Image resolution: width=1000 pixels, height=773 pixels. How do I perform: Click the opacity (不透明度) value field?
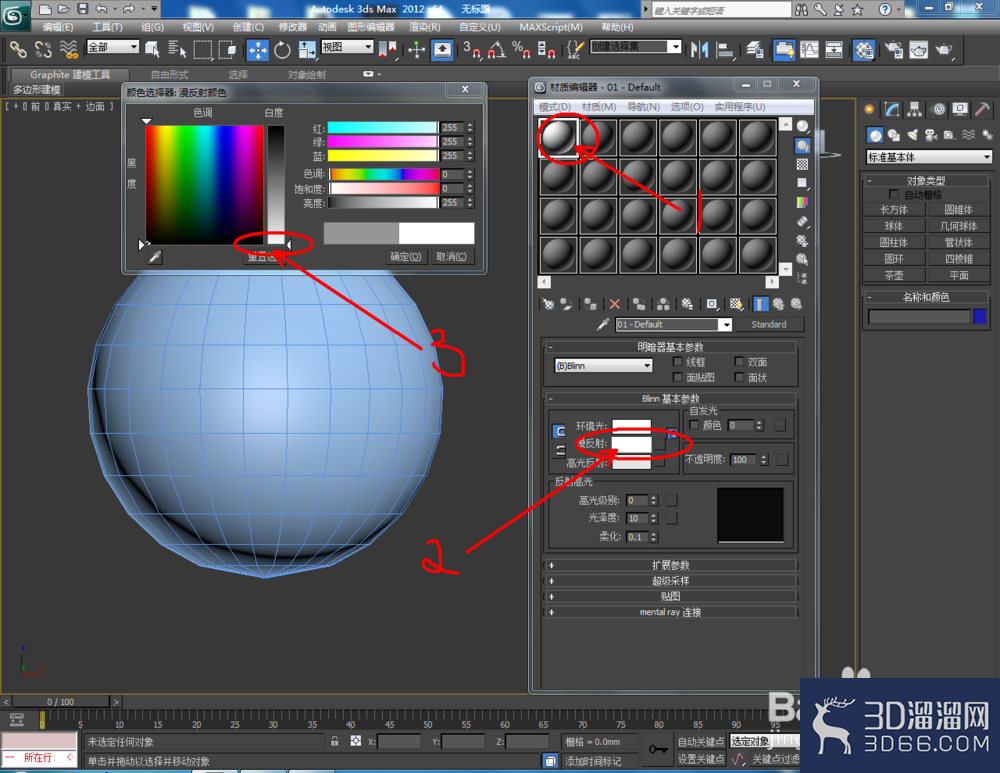click(x=744, y=459)
